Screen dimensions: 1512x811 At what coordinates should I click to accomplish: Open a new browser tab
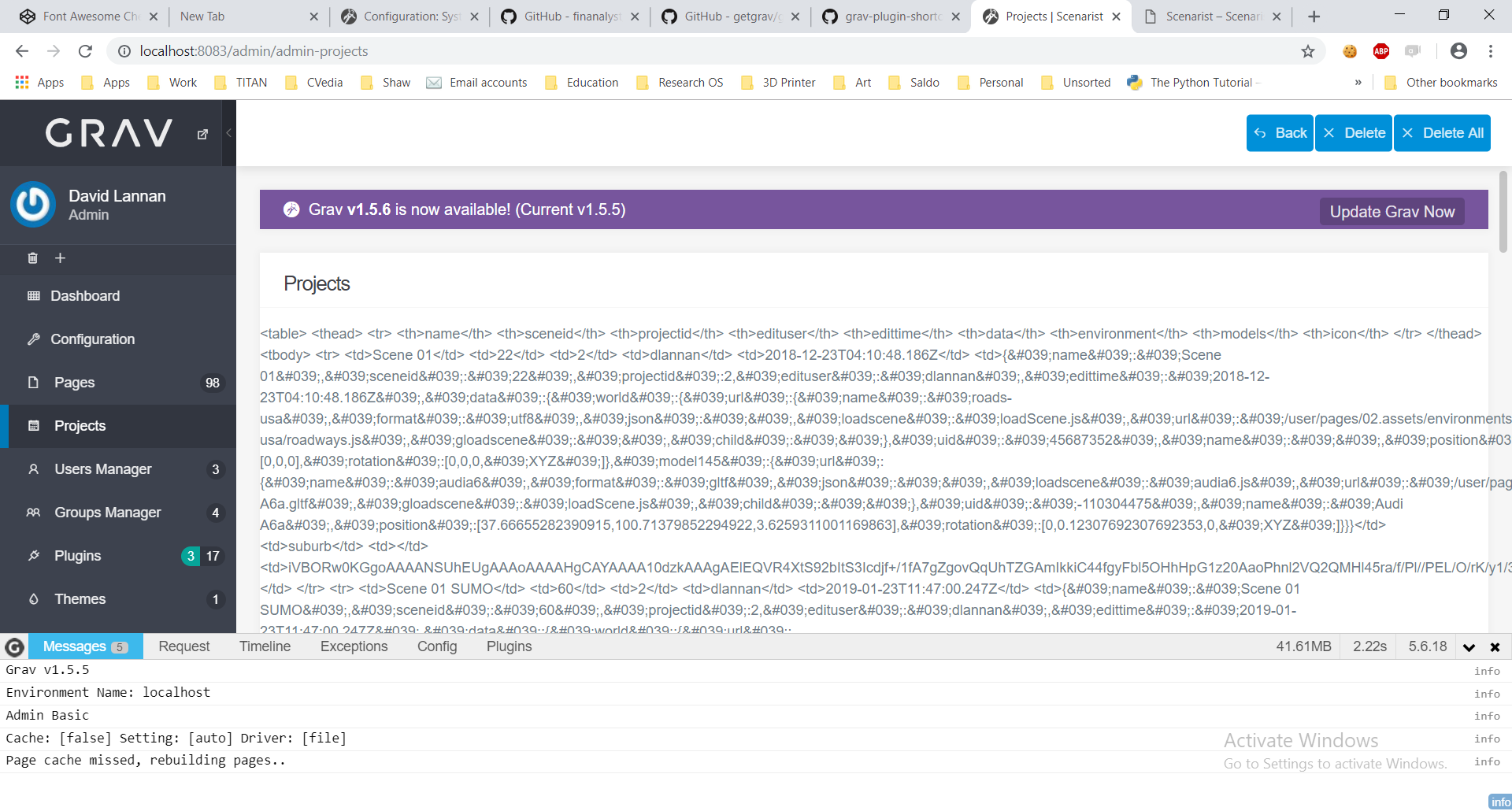(1314, 17)
